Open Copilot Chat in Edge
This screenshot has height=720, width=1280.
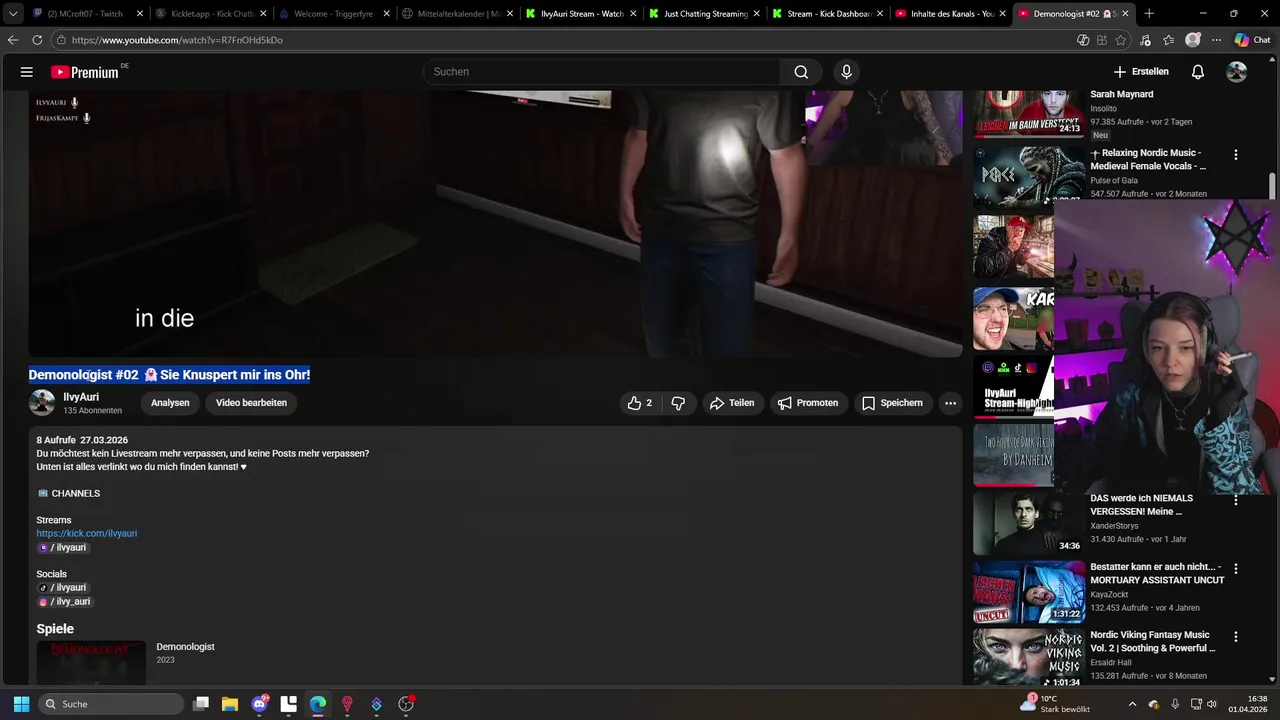[x=1252, y=40]
